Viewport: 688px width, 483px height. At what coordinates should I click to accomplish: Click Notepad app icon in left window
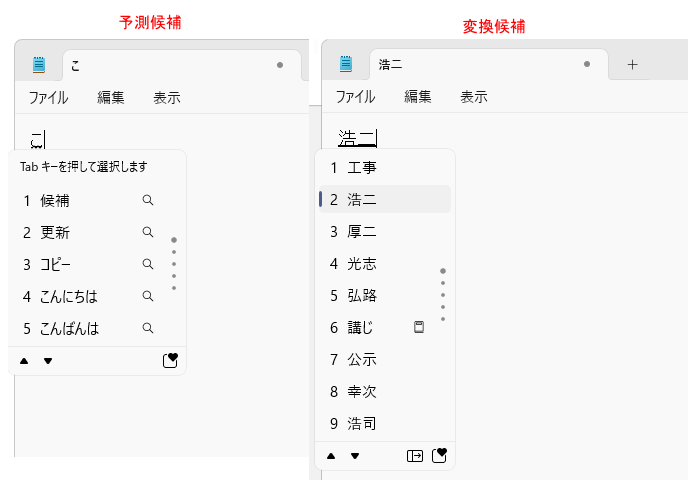(39, 65)
